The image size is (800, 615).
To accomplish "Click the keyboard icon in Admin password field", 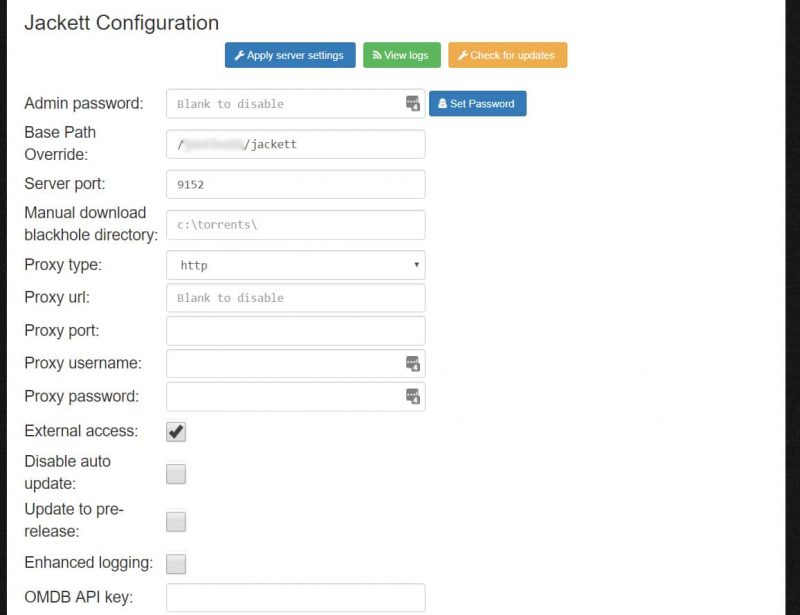I will (x=412, y=103).
